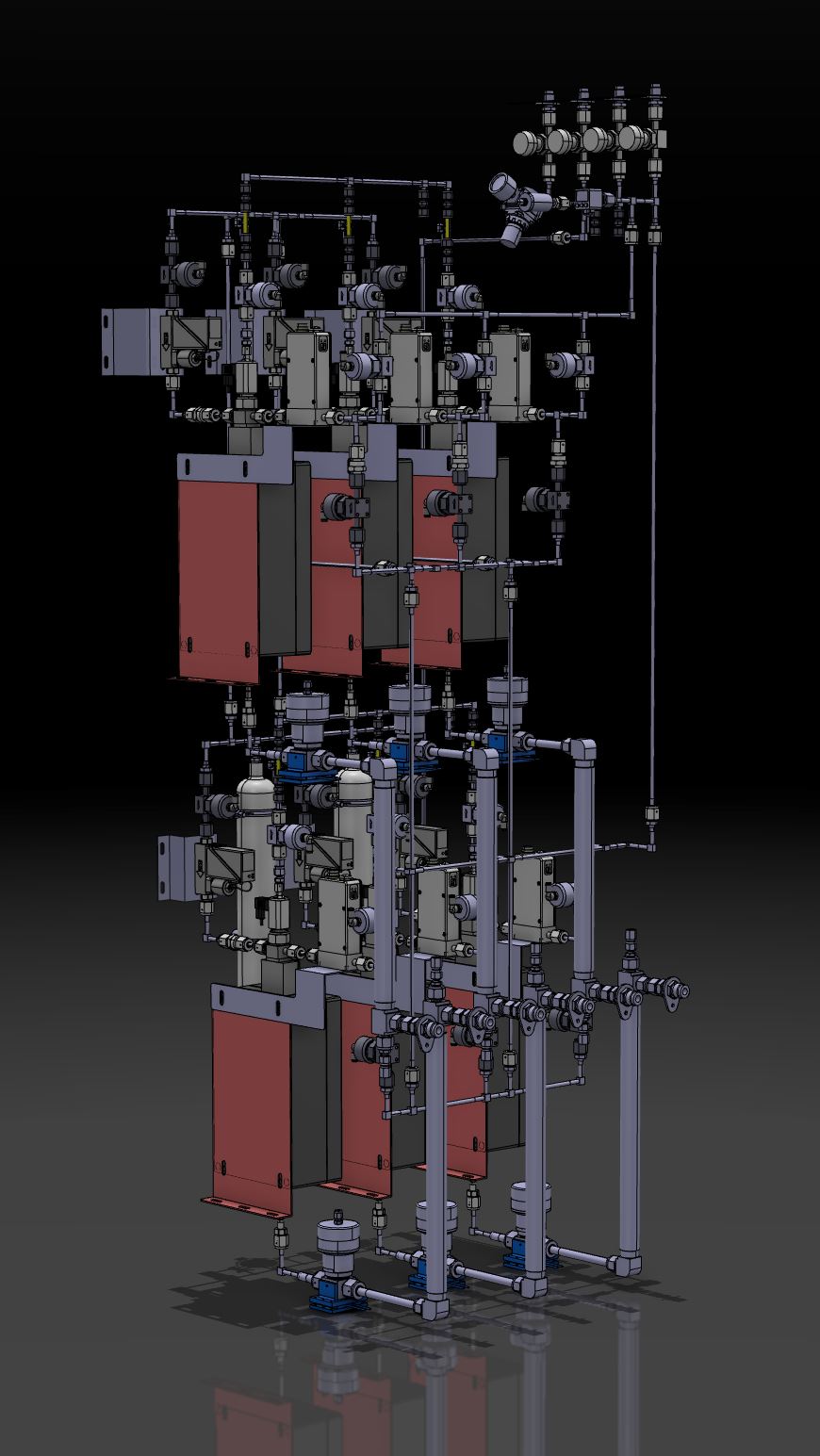Select the front-most blue-based filter at bottom
Screen dimensions: 820x1456
click(337, 1263)
